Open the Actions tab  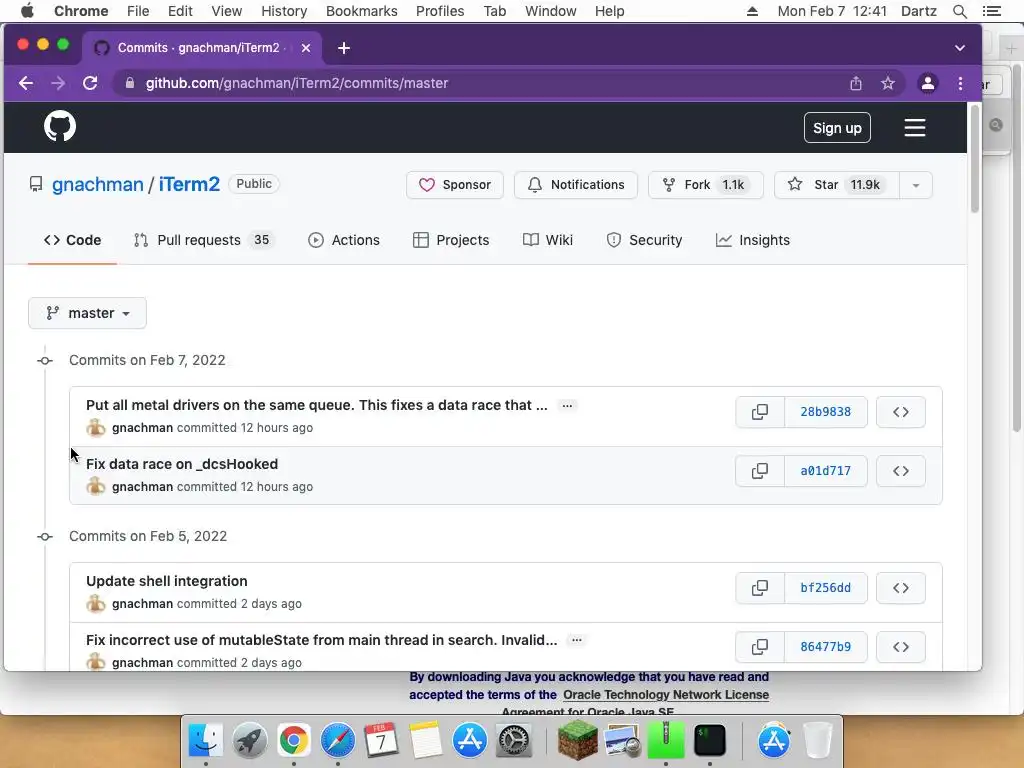pyautogui.click(x=344, y=240)
